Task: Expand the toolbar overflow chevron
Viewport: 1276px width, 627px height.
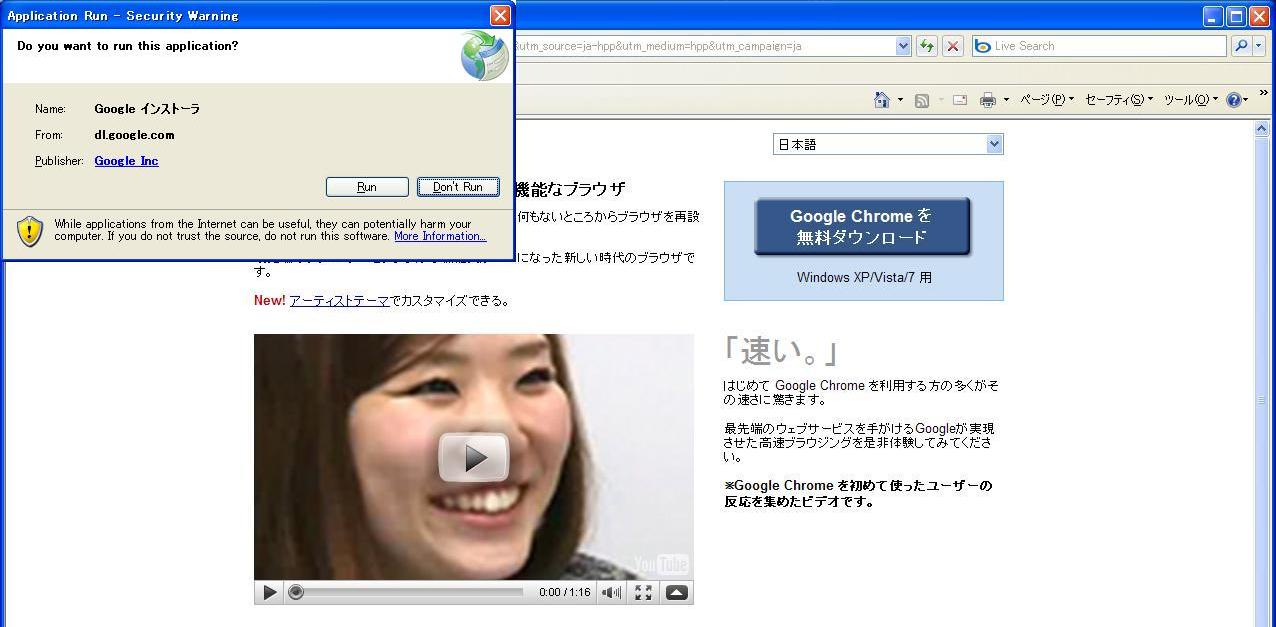Action: (x=1263, y=93)
